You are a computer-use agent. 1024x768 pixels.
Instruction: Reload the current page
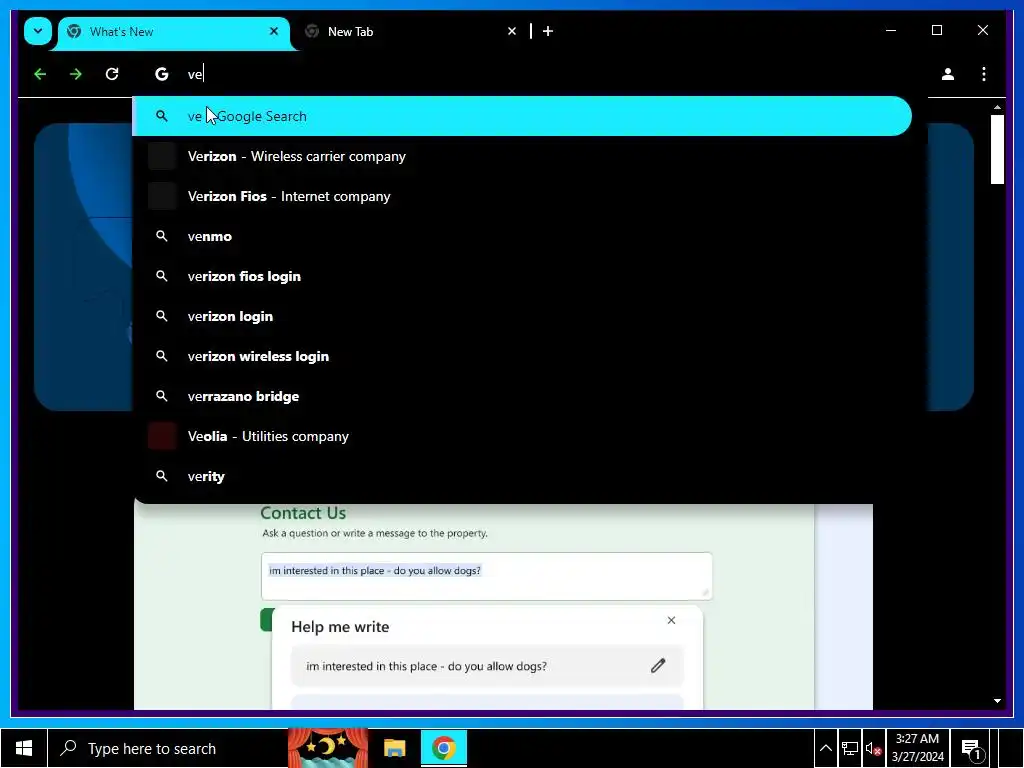[112, 74]
